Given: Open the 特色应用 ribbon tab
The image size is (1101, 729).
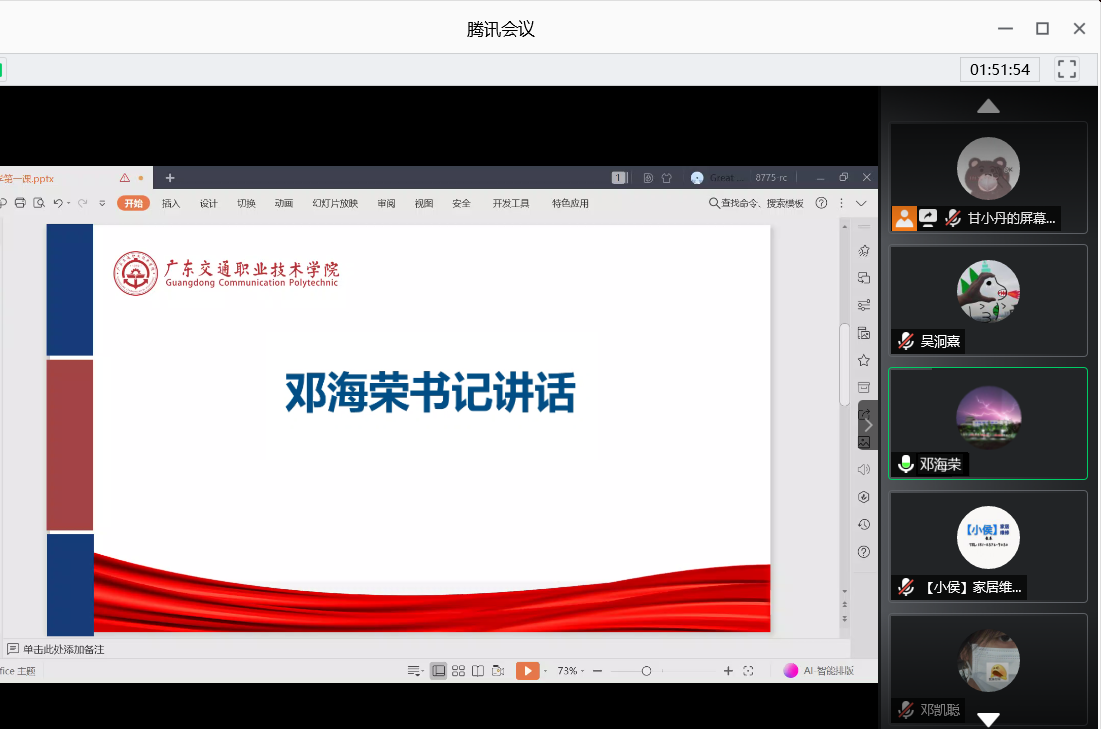Looking at the screenshot, I should 570,203.
